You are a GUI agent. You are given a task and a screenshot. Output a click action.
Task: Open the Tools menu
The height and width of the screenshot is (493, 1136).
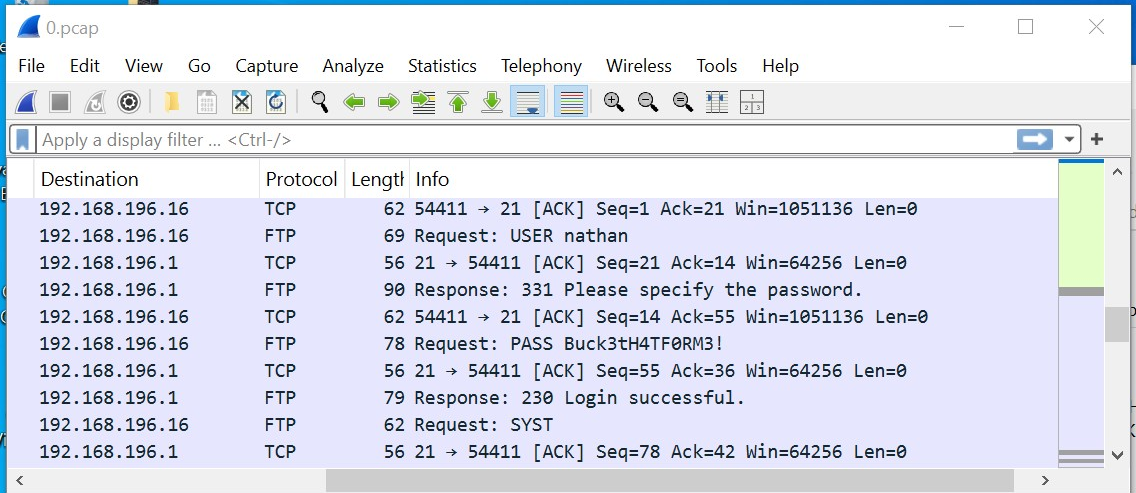pos(717,66)
